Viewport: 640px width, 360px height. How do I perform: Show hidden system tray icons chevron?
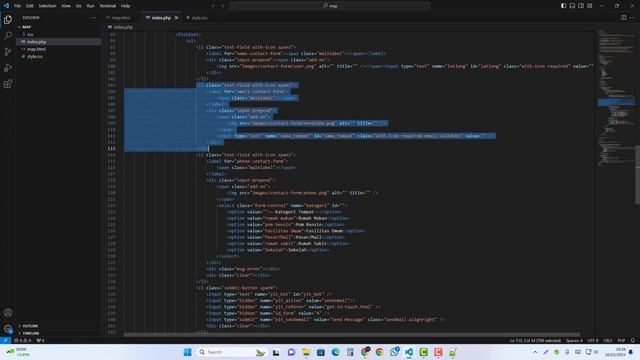tap(535, 352)
